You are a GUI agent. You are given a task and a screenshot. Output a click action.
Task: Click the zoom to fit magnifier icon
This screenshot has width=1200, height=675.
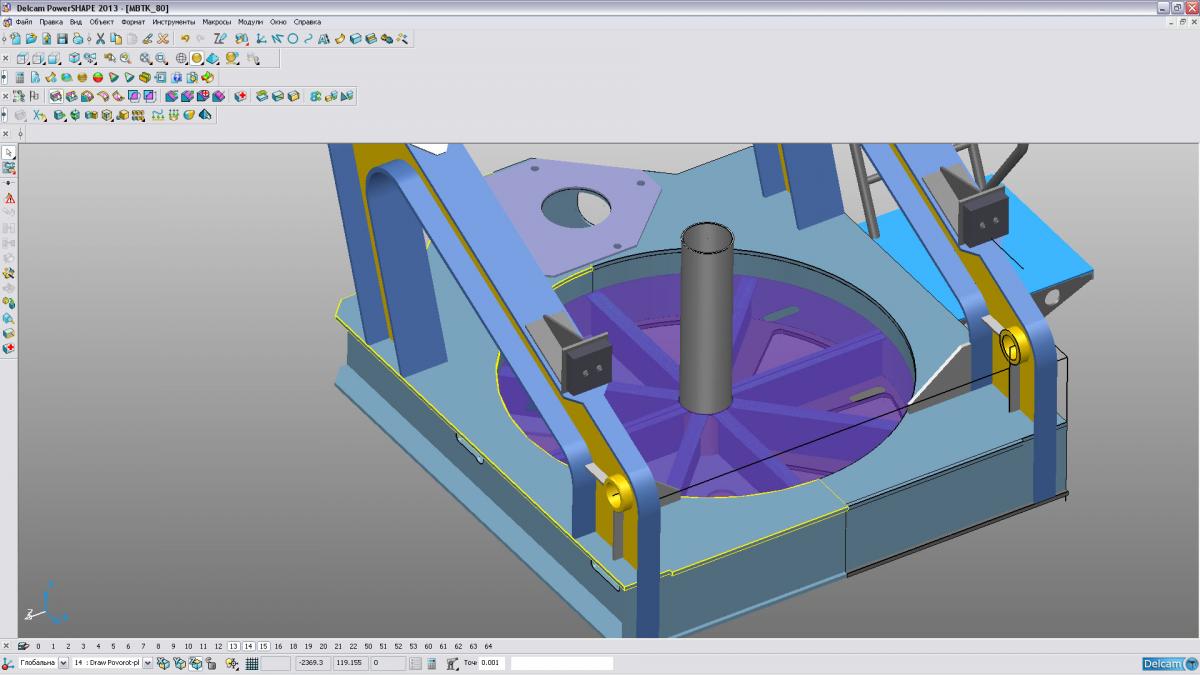145,58
